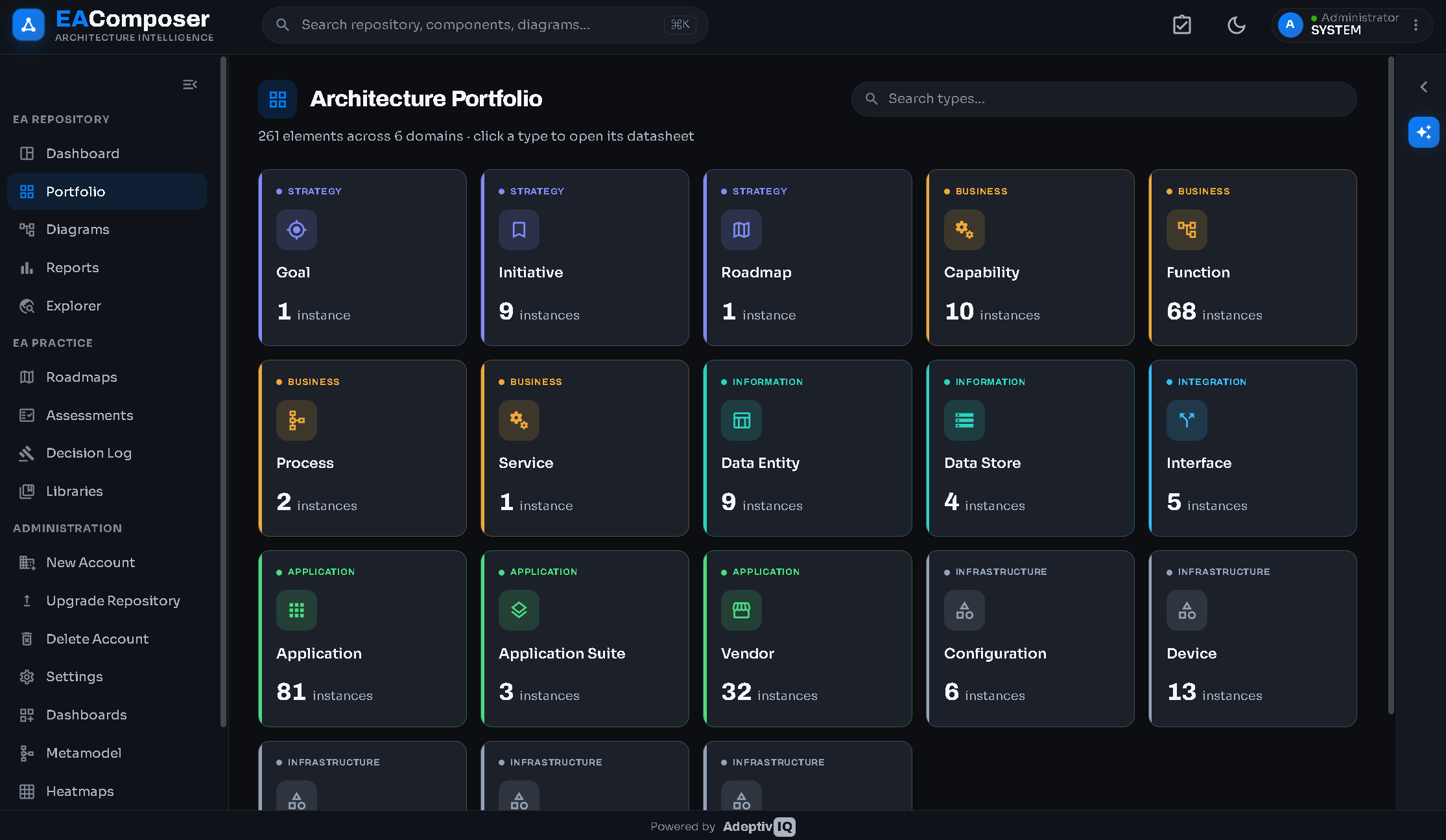1446x840 pixels.
Task: Open the Process card flow icon
Action: [296, 420]
